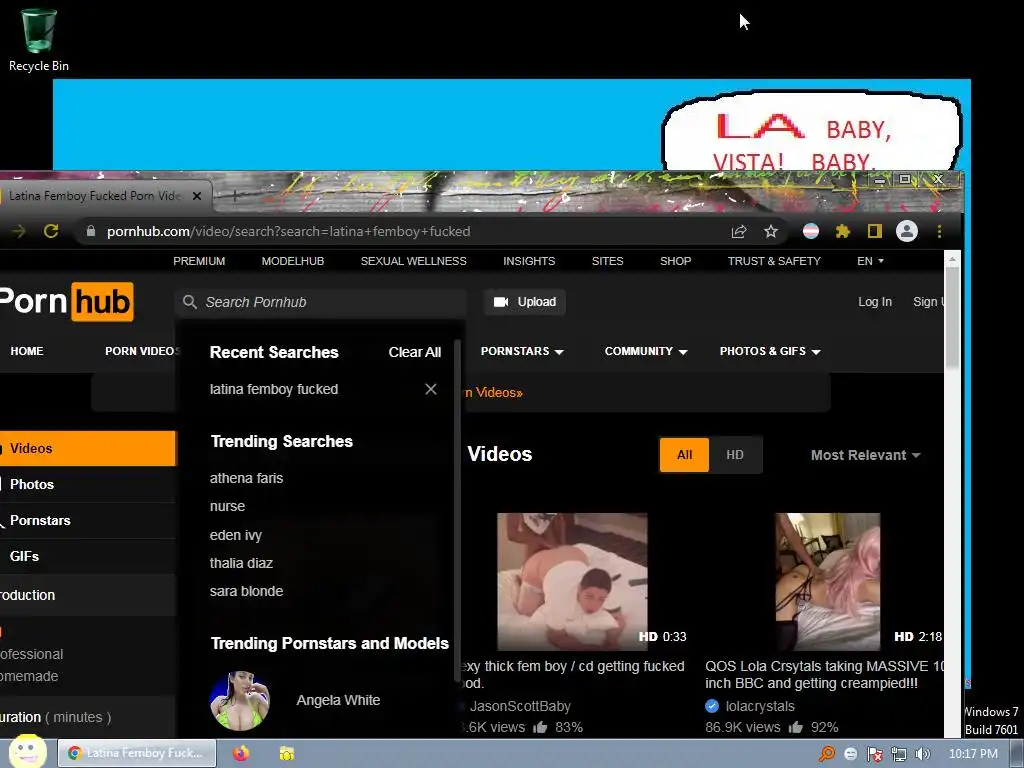Toggle the browser side panel icon

point(874,231)
